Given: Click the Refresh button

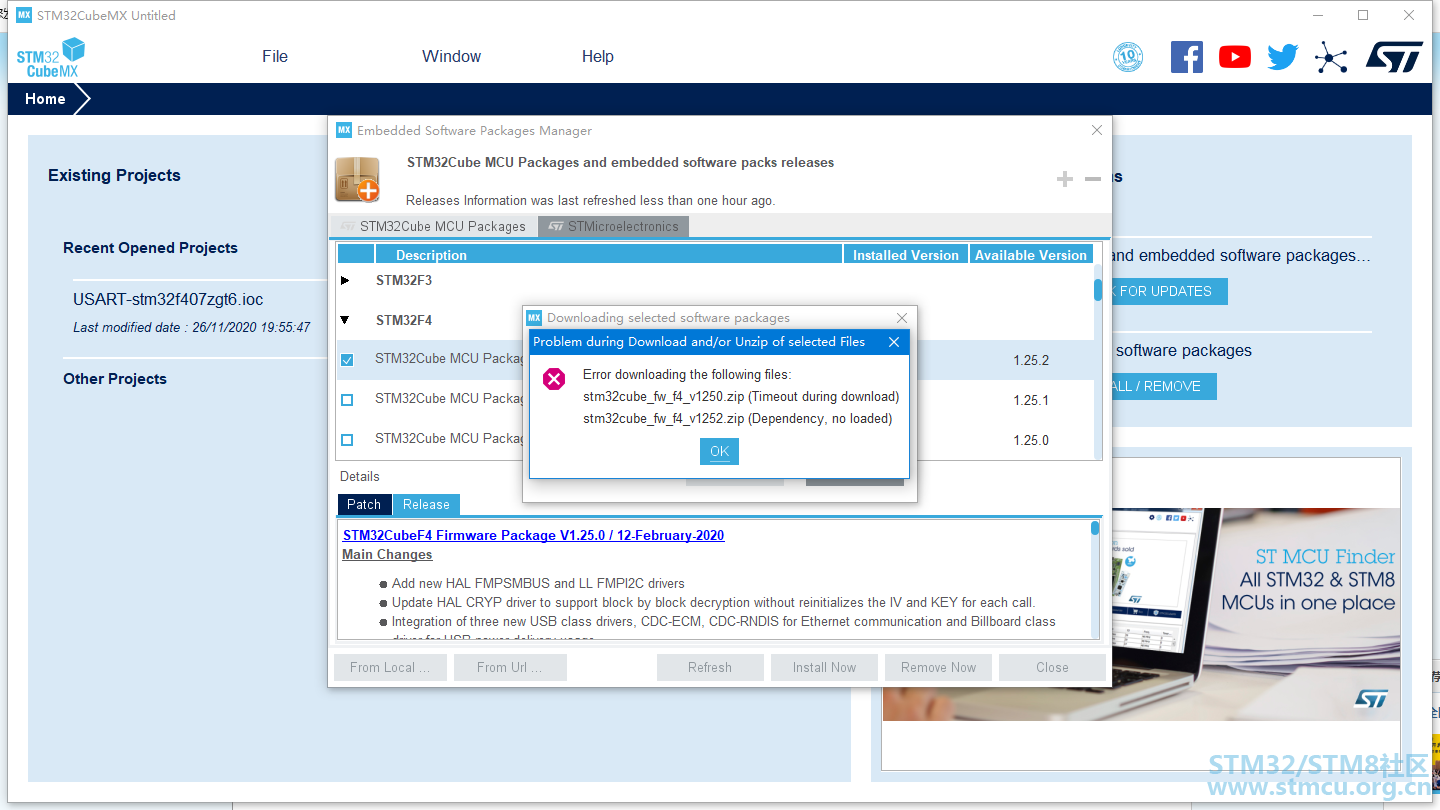Looking at the screenshot, I should 710,667.
